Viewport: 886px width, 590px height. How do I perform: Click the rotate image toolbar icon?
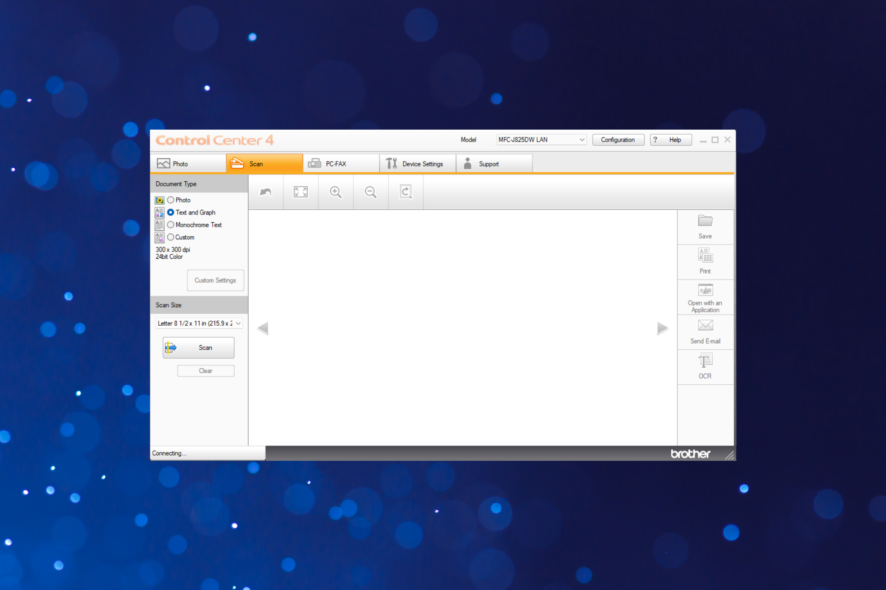406,192
